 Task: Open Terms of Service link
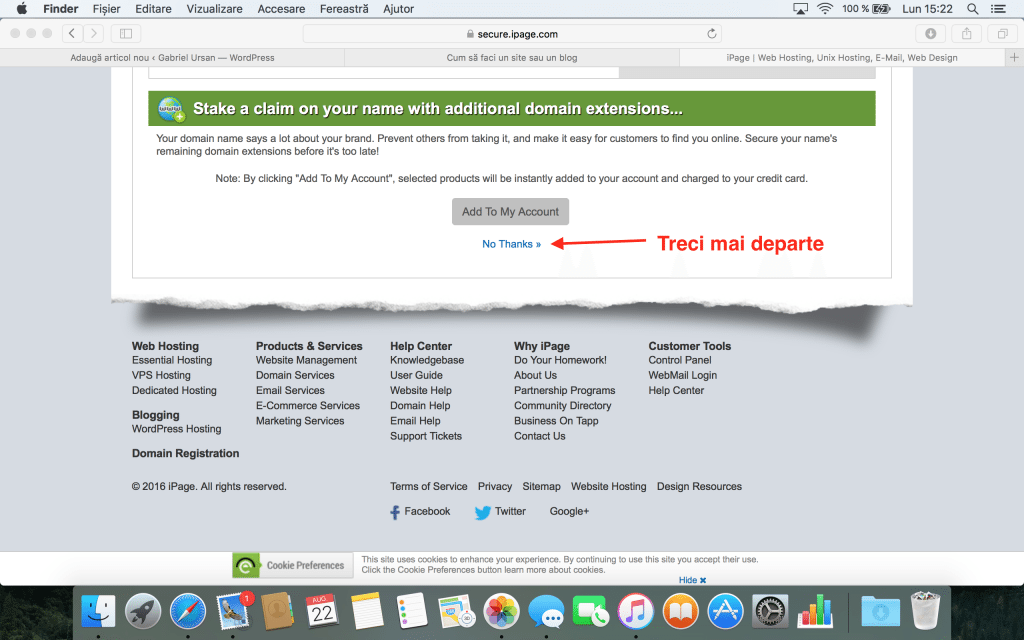(428, 486)
